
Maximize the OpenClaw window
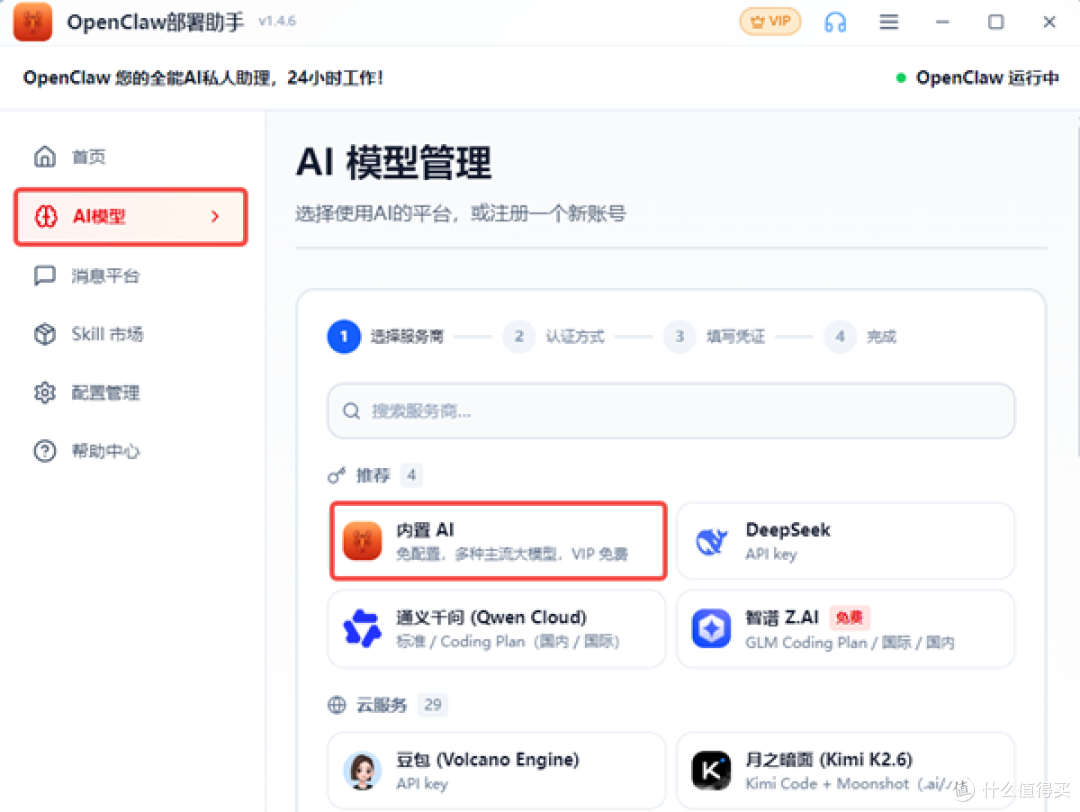[995, 22]
